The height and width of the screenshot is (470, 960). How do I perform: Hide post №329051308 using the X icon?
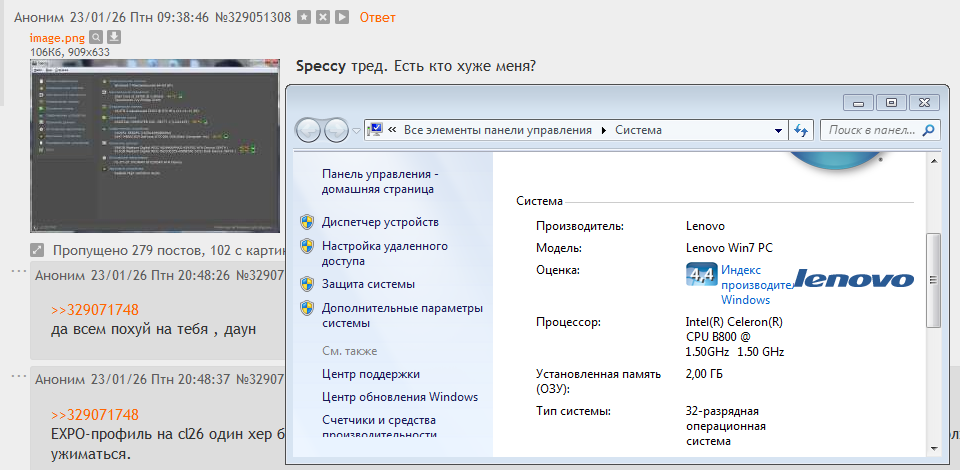point(323,17)
